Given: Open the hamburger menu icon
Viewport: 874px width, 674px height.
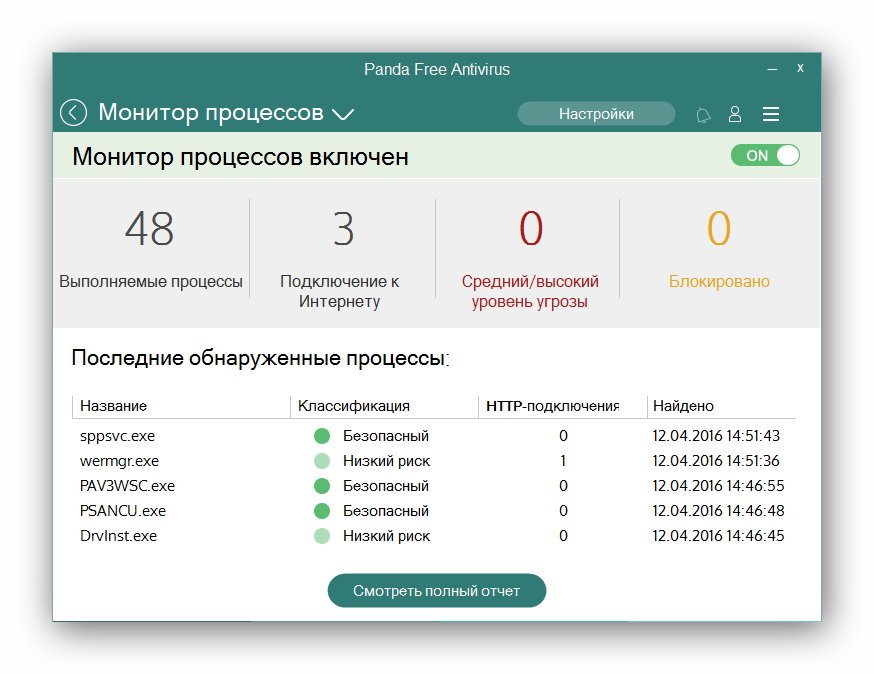Looking at the screenshot, I should (x=771, y=115).
